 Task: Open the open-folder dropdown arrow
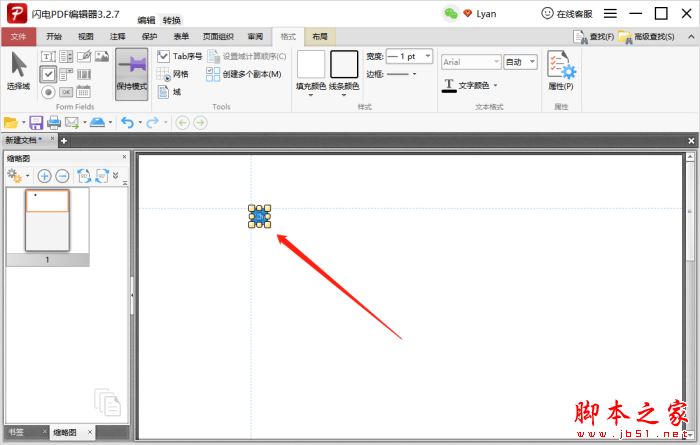23,122
